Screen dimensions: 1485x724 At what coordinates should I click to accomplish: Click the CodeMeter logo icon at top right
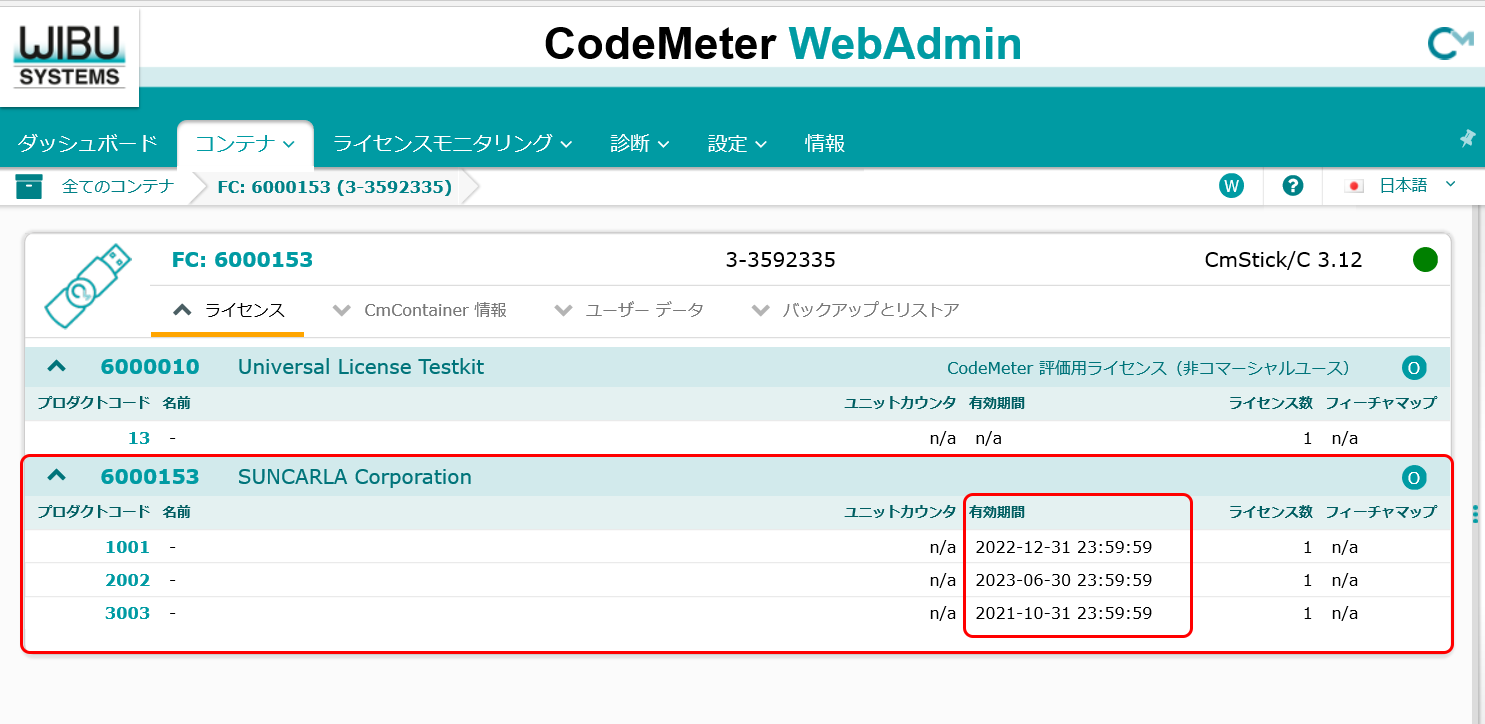pyautogui.click(x=1450, y=44)
